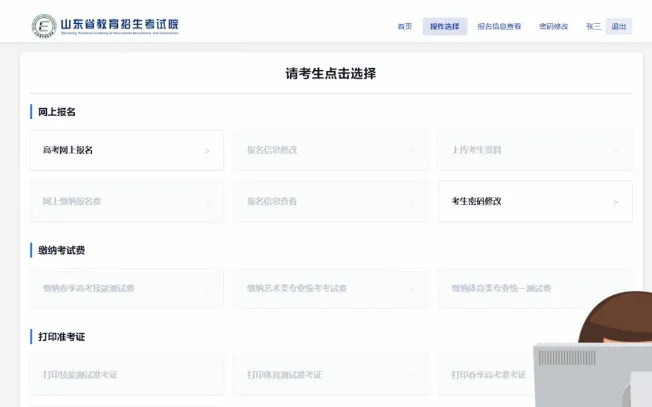The width and height of the screenshot is (652, 407).
Task: Log out with the 退出 button
Action: coord(619,26)
